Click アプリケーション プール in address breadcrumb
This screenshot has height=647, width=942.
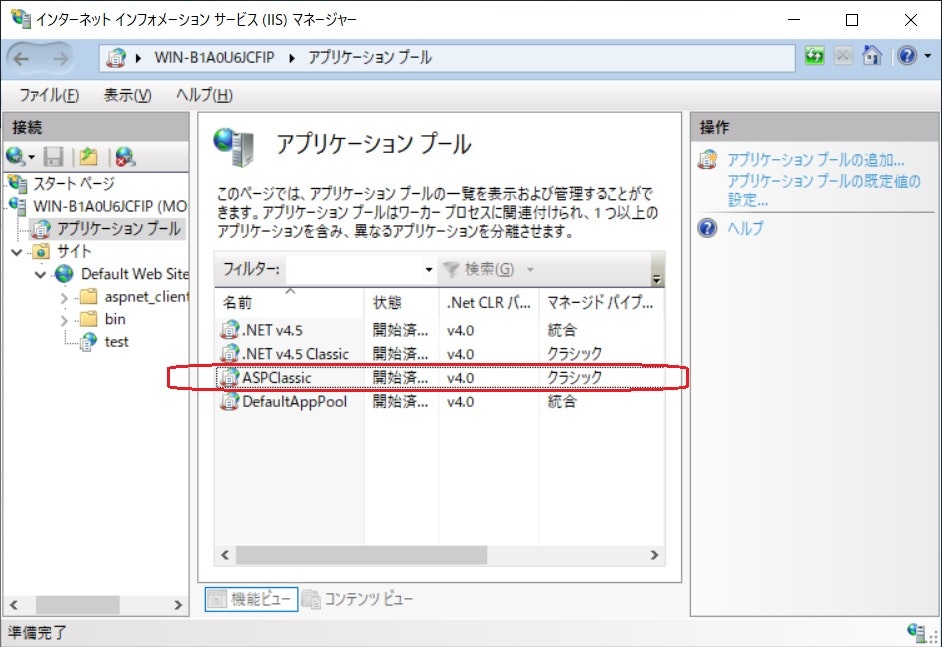point(370,58)
